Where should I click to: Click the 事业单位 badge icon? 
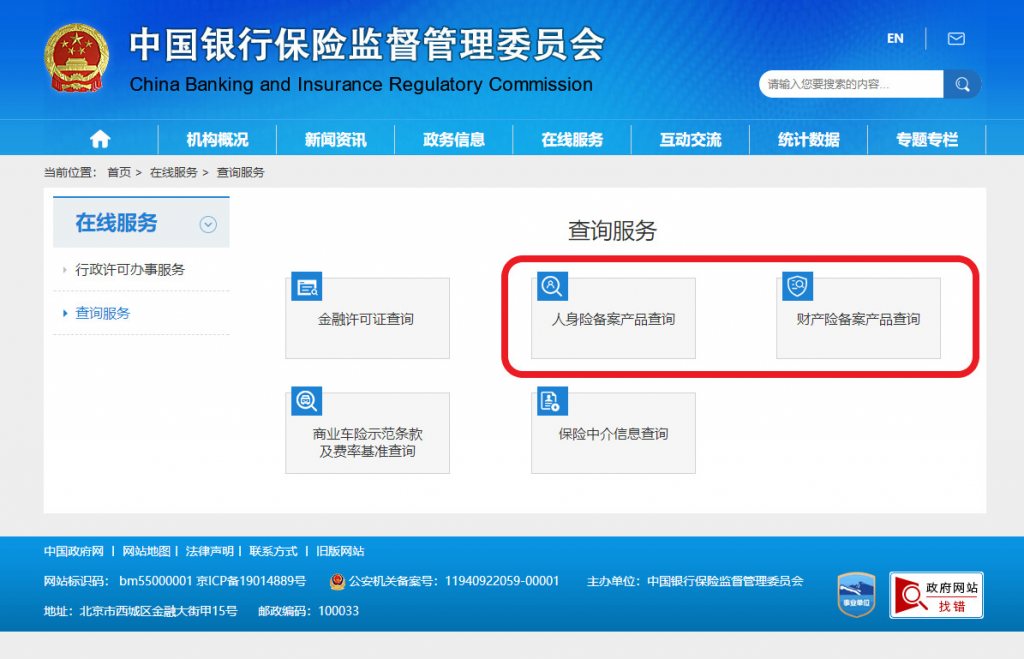856,594
